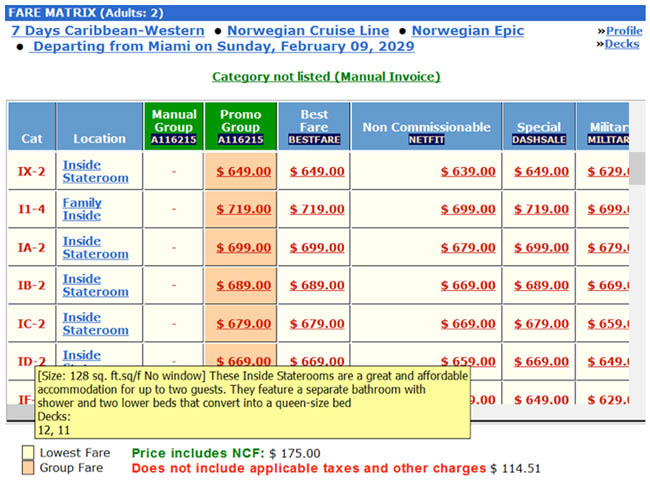Select IC-2 Military fare $659
650x491 pixels.
(608, 323)
